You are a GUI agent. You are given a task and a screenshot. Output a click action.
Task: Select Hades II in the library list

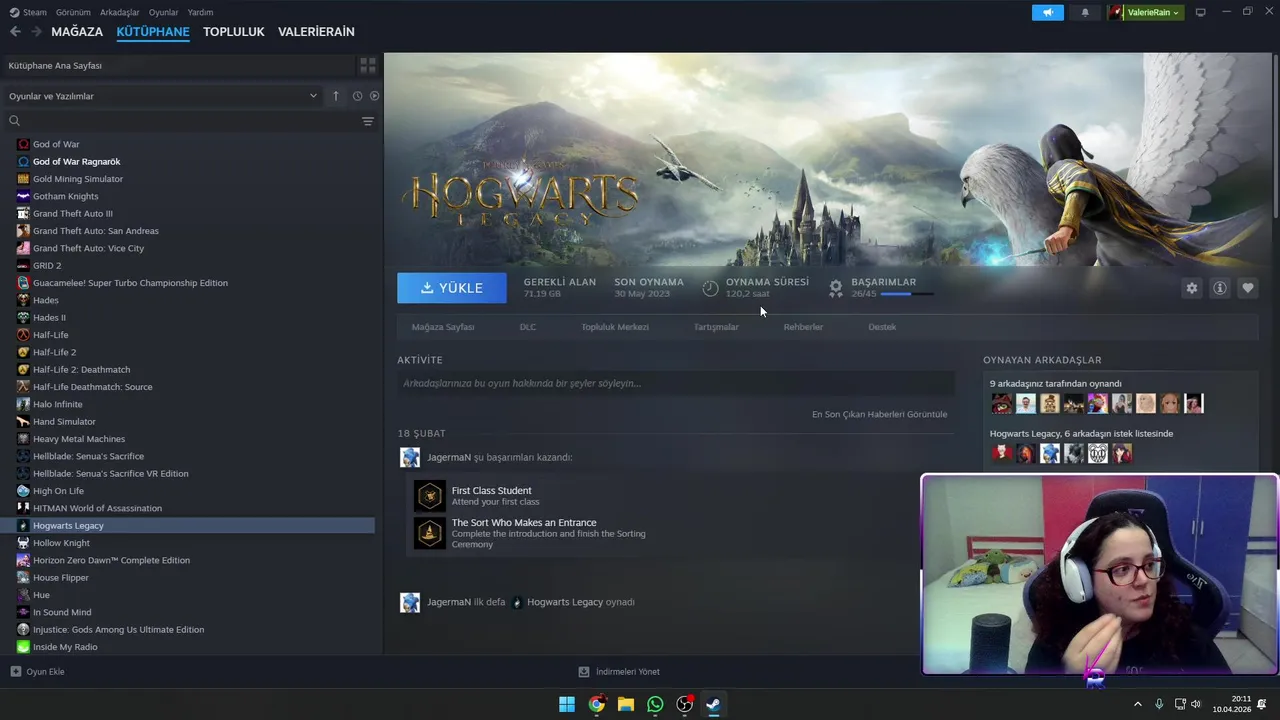point(49,318)
